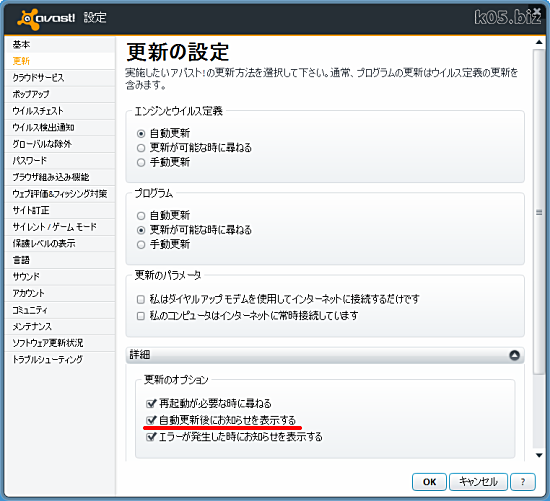Open パスワード settings
The image size is (550, 501).
(60, 160)
